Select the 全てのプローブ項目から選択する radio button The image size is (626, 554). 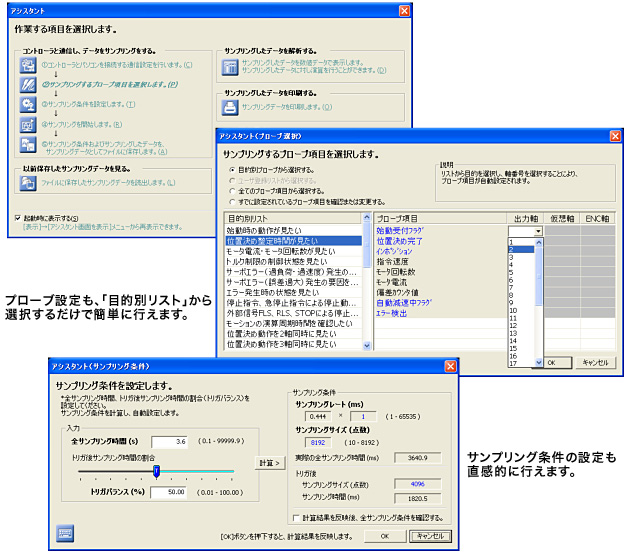coord(232,189)
